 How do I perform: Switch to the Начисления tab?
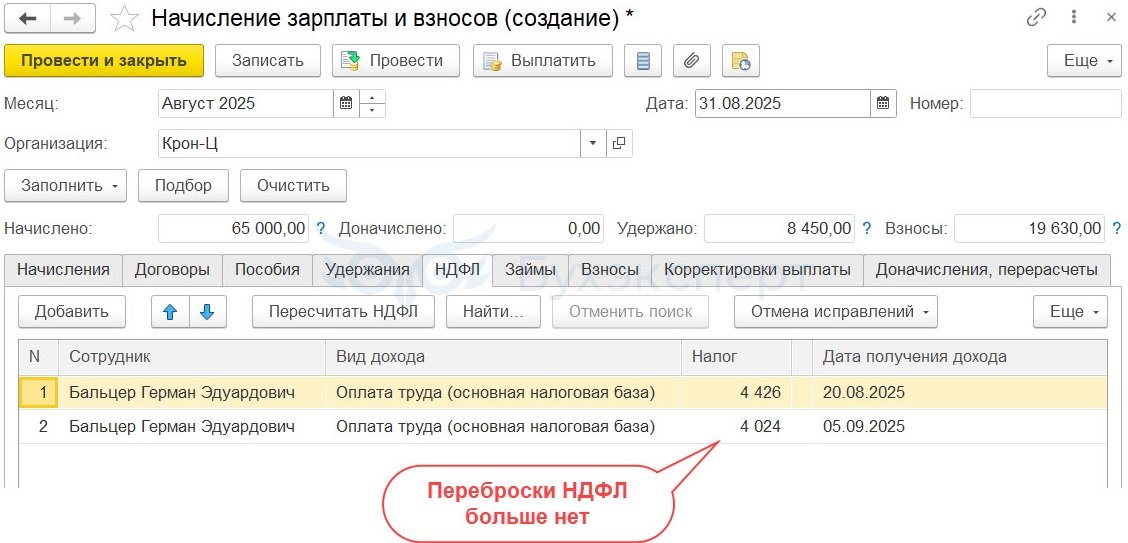pyautogui.click(x=63, y=270)
